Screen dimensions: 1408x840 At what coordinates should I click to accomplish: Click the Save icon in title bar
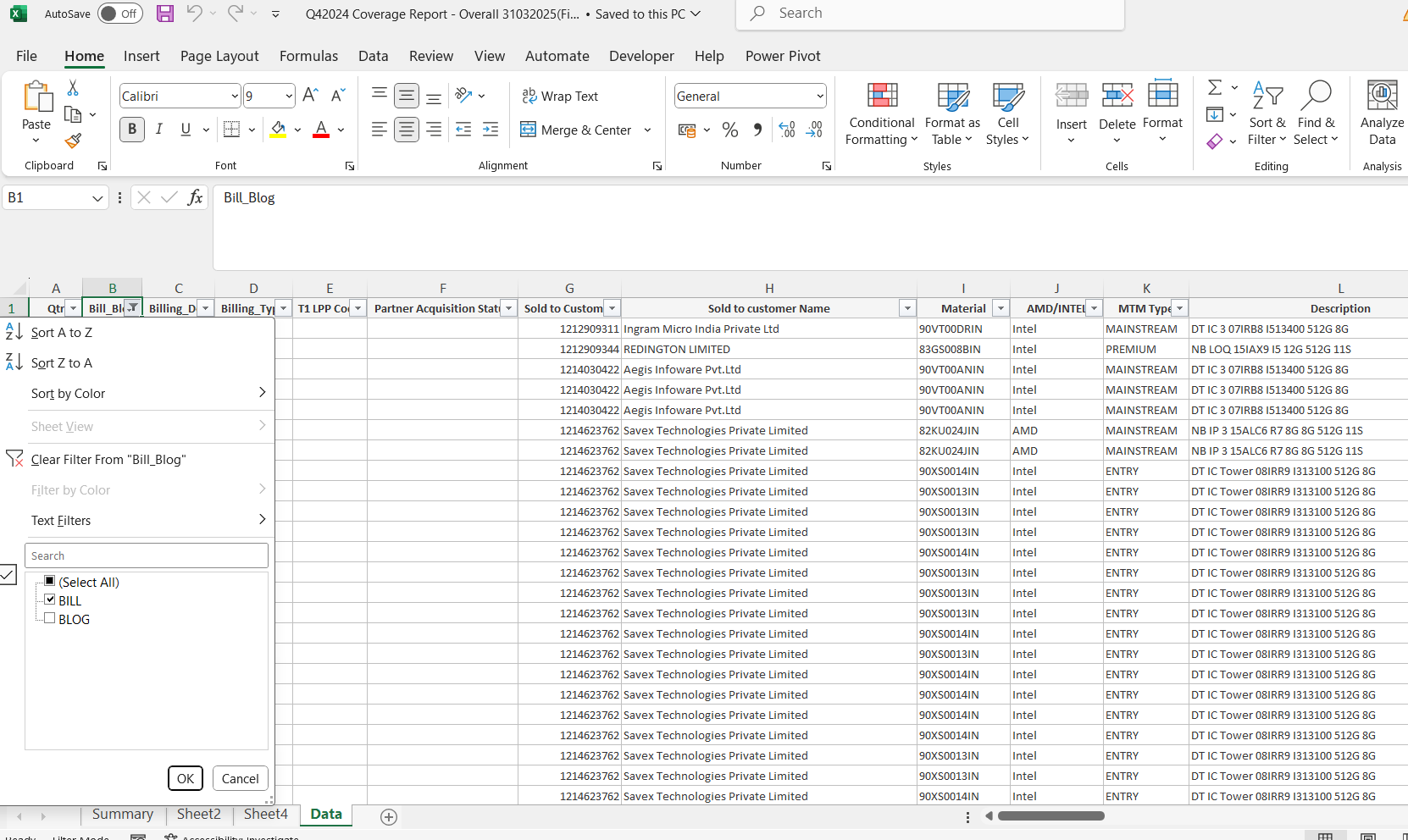coord(165,14)
